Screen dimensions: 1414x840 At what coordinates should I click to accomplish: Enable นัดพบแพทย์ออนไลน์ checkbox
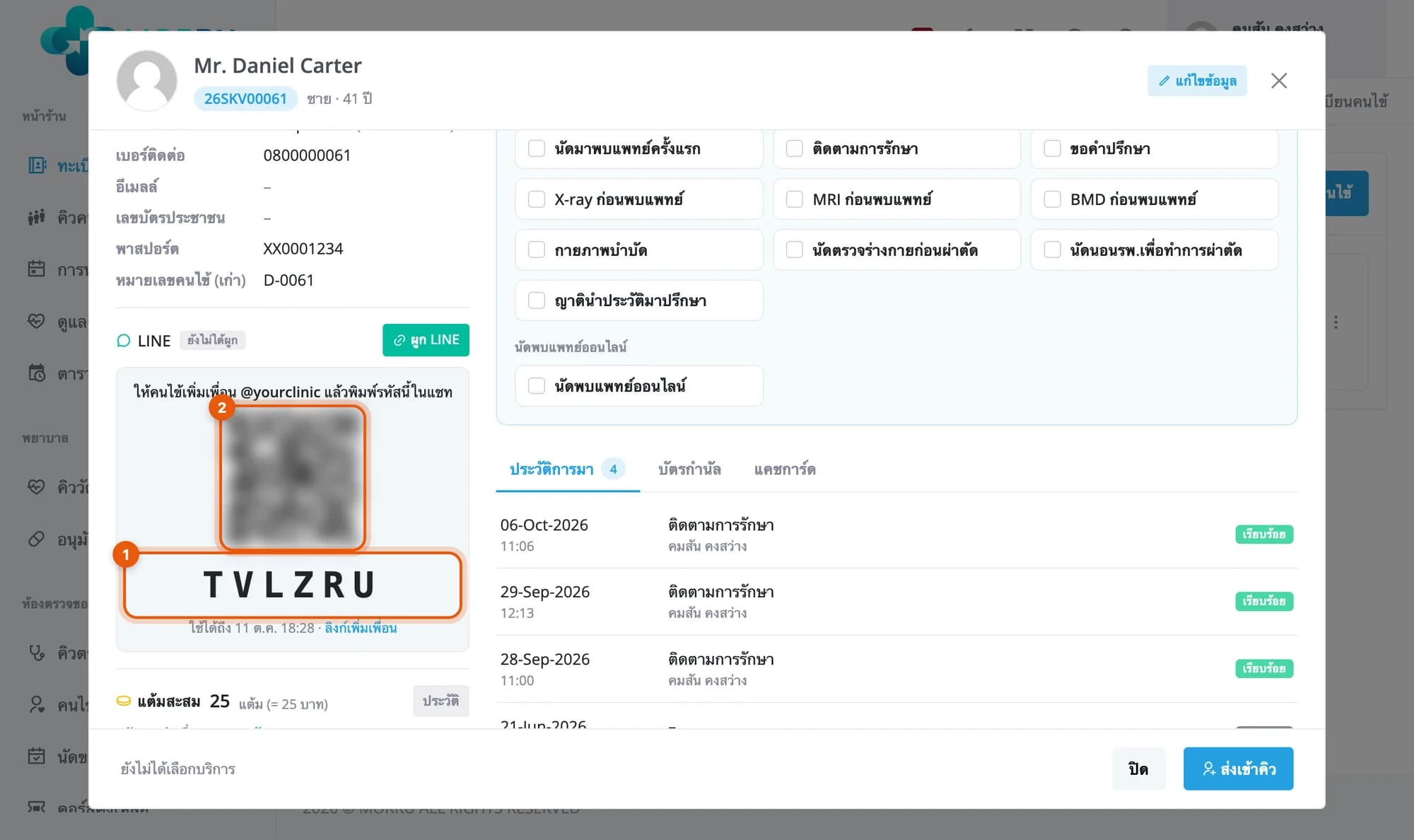[x=537, y=385]
